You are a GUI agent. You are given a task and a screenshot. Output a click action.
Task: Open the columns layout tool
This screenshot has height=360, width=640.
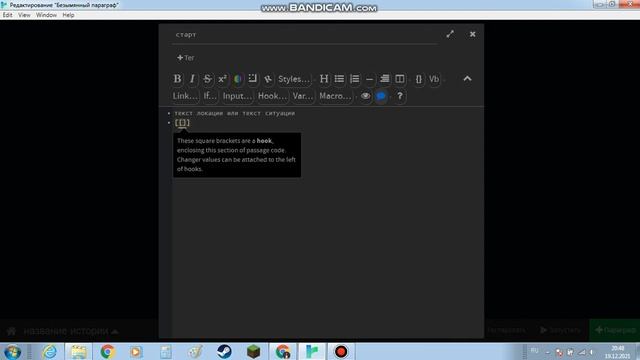[400, 79]
